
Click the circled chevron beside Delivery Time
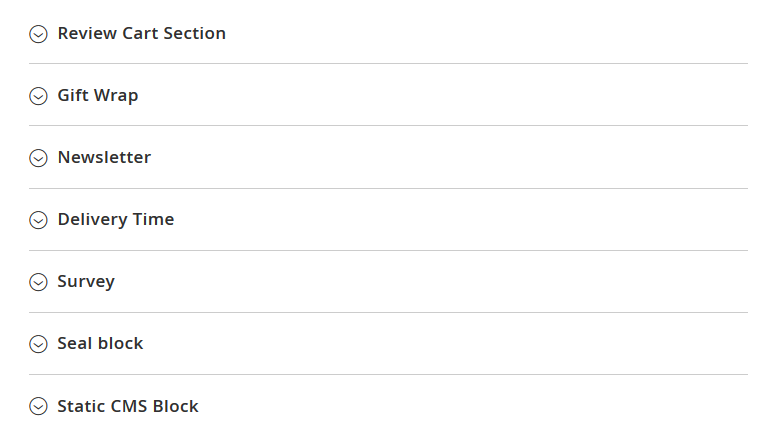click(38, 220)
